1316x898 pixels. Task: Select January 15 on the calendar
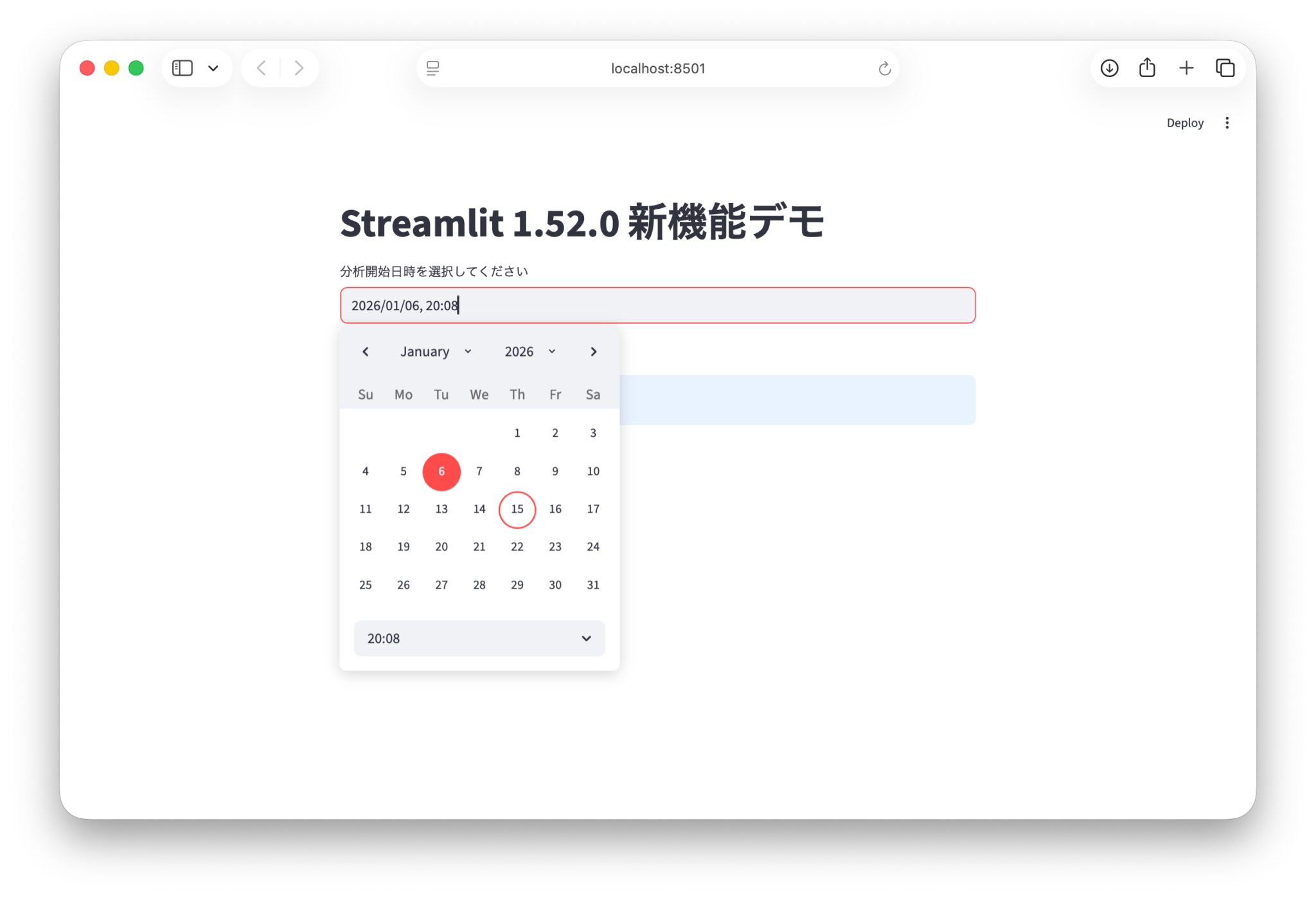point(517,509)
